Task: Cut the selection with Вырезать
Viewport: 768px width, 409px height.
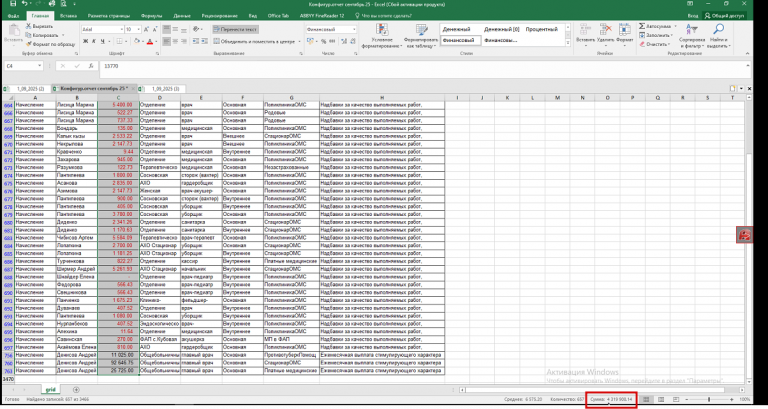Action: pyautogui.click(x=40, y=26)
